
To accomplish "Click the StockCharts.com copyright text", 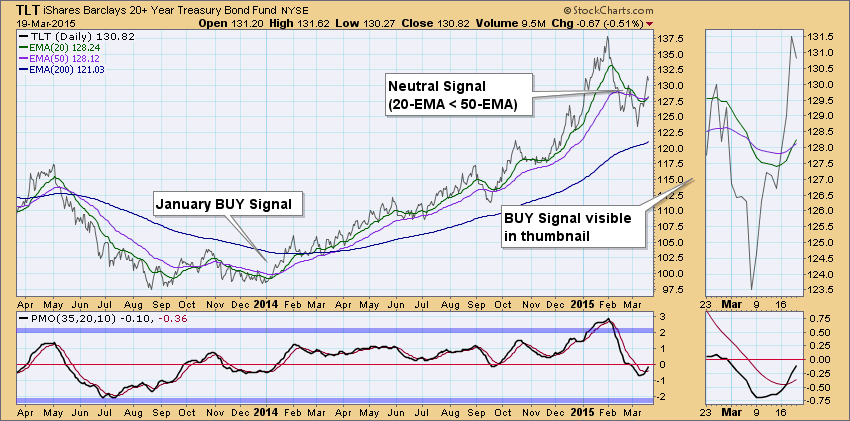I will (x=608, y=10).
